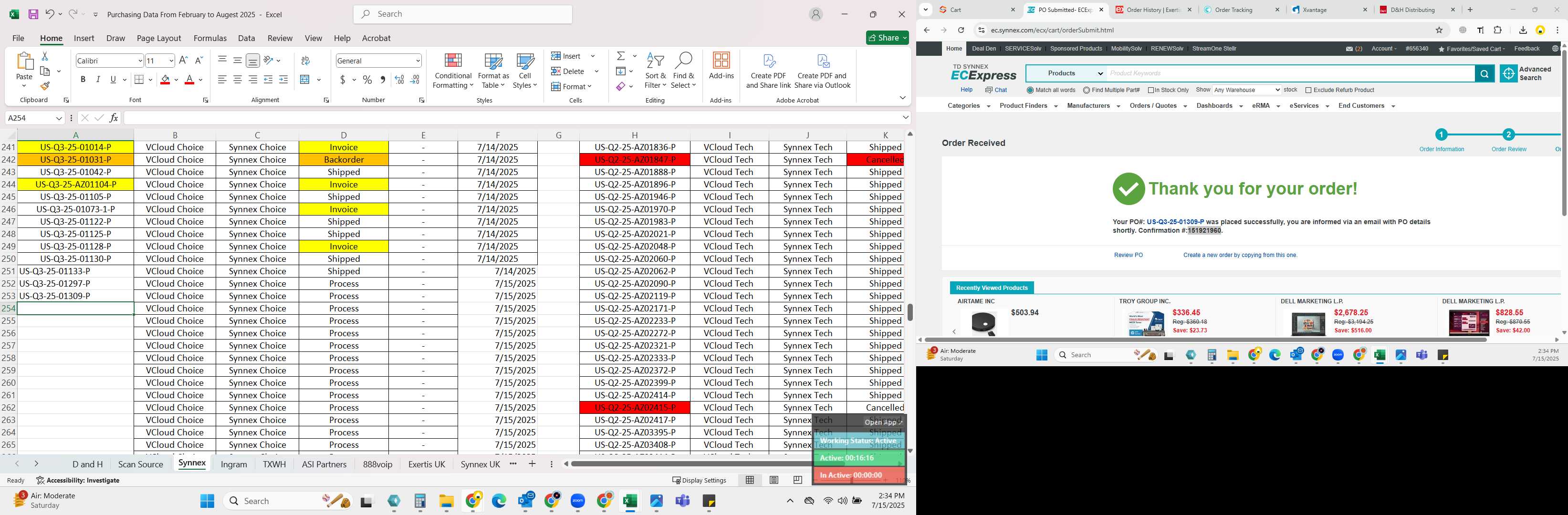This screenshot has height=515, width=1568.
Task: Click the Increase Indent icon
Action: tap(283, 80)
